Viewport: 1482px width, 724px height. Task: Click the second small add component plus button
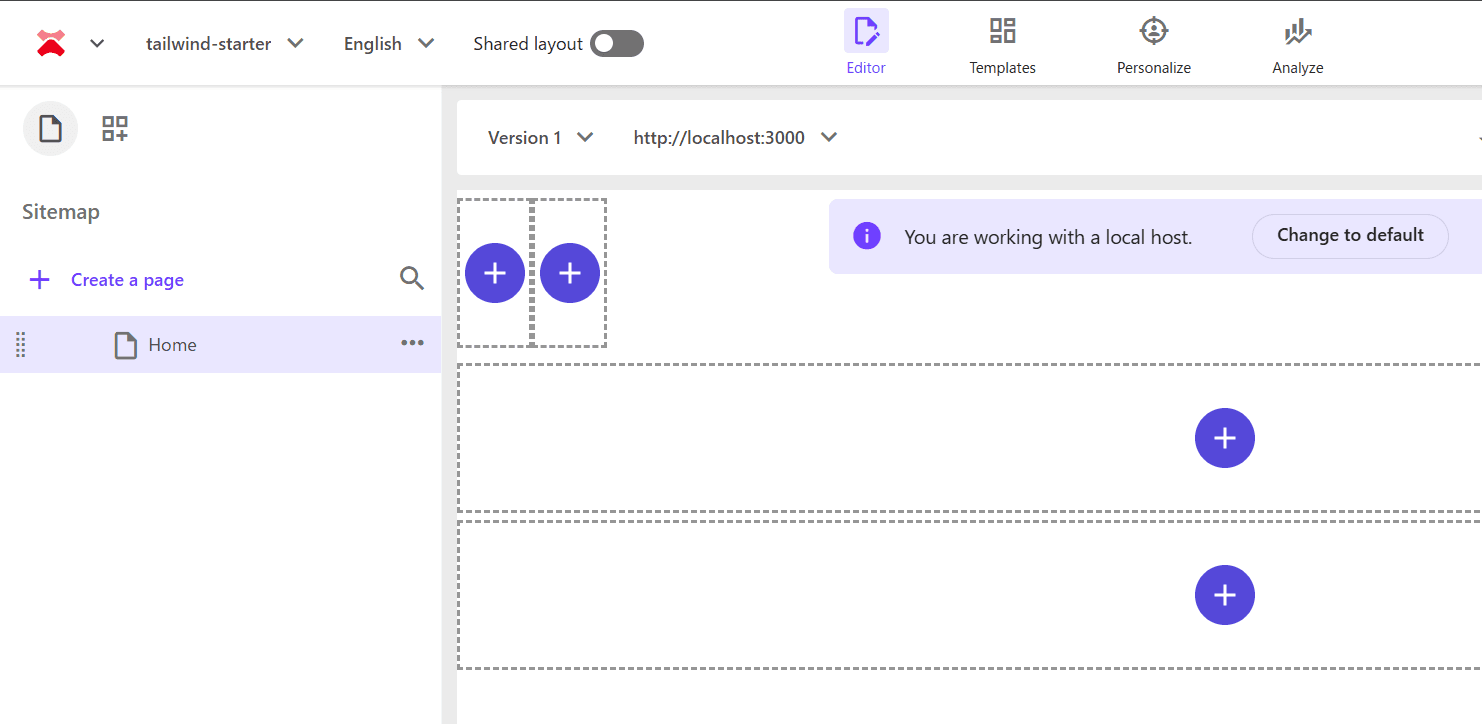(x=570, y=273)
